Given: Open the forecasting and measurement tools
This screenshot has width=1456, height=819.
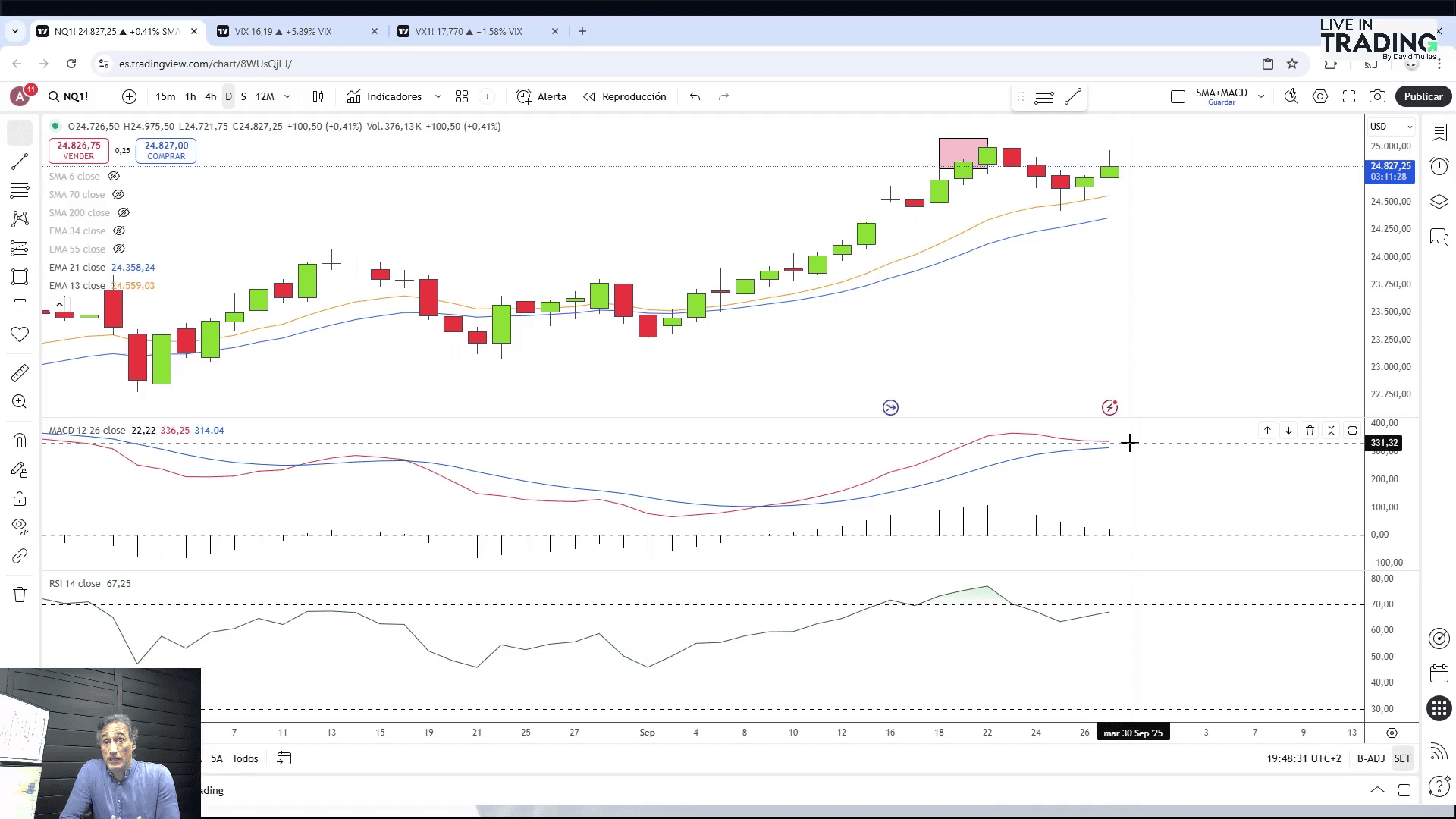Looking at the screenshot, I should coord(20,248).
